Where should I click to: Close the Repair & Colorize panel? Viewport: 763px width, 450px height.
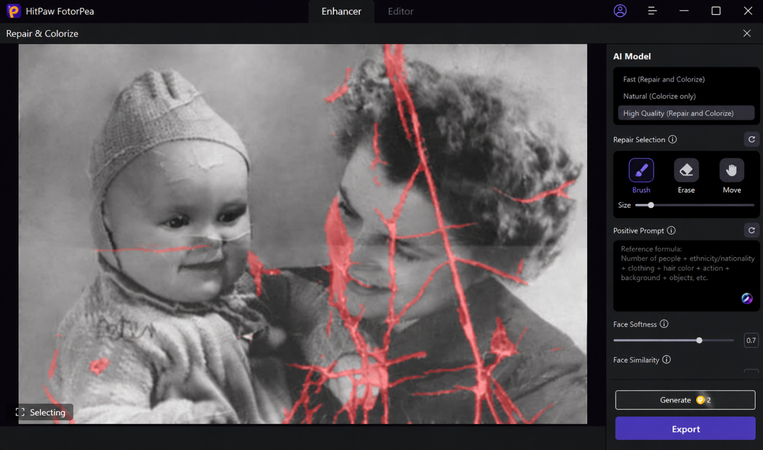point(747,33)
